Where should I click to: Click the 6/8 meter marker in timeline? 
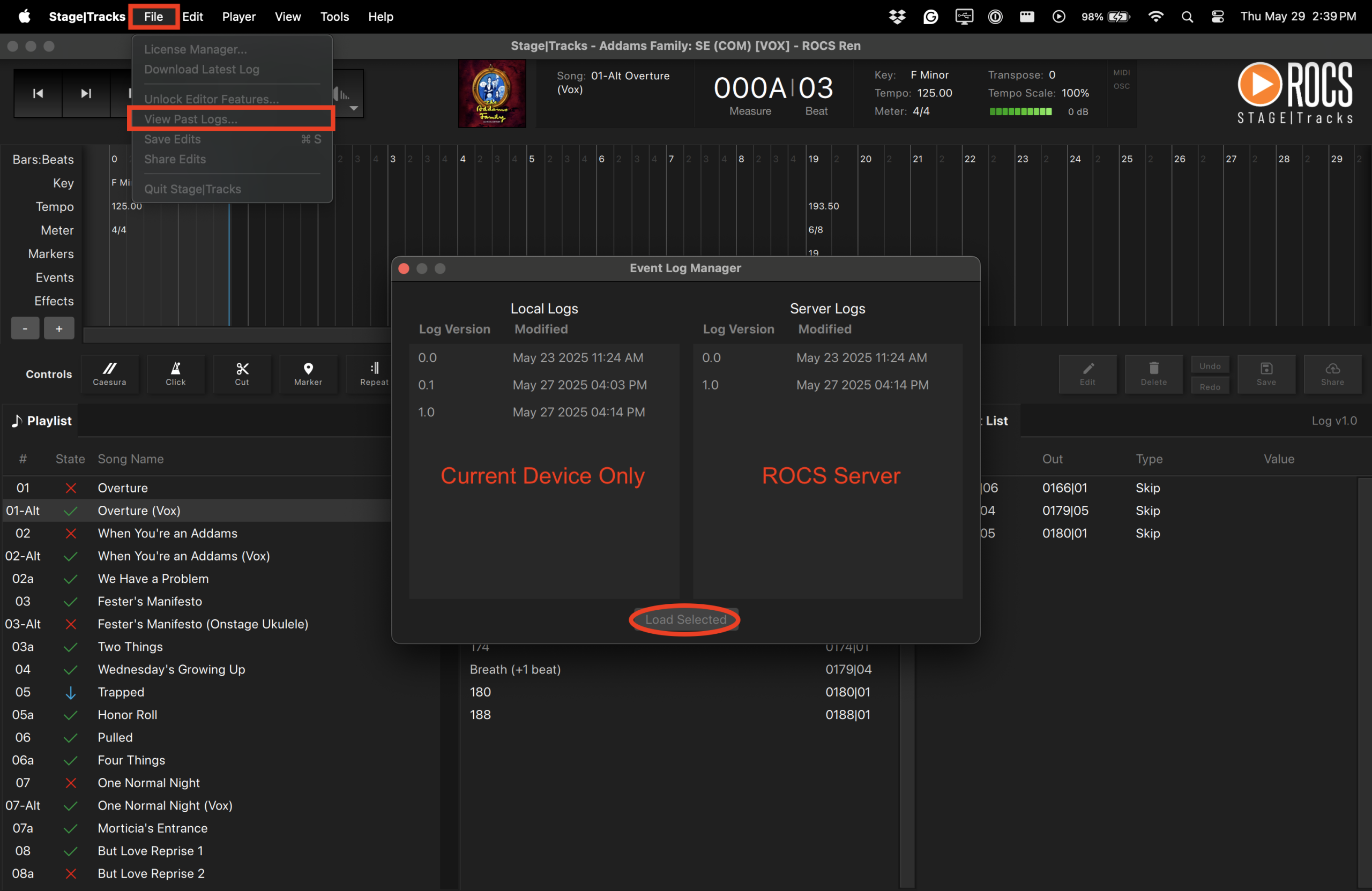(815, 230)
